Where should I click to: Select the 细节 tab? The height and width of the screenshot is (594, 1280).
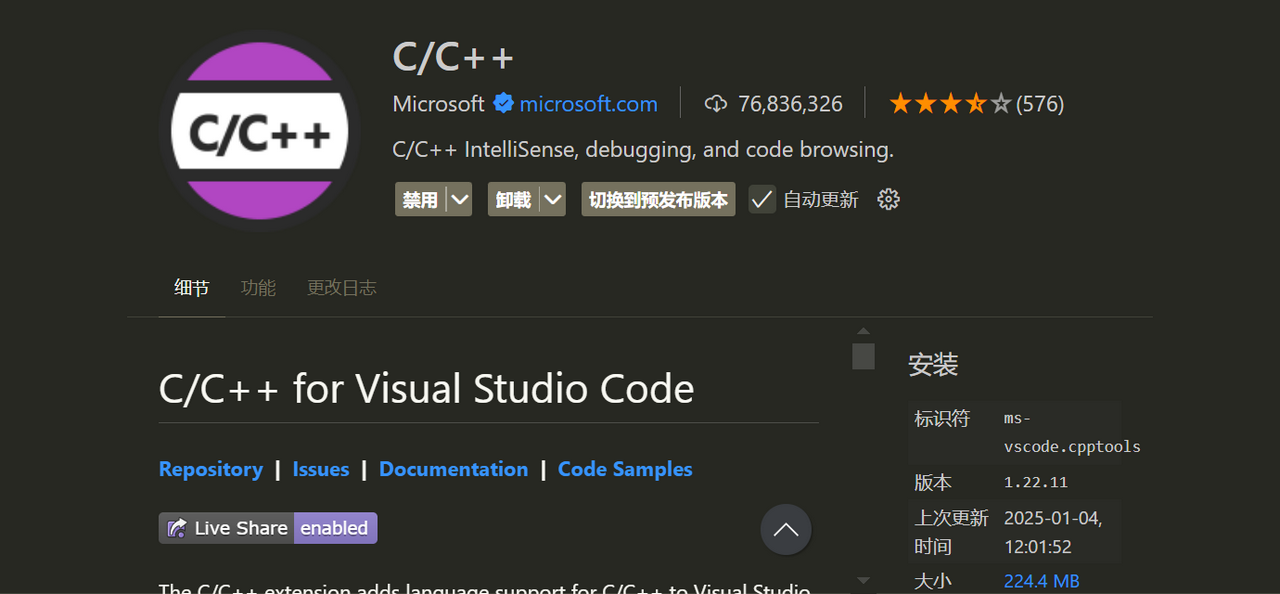coord(191,288)
